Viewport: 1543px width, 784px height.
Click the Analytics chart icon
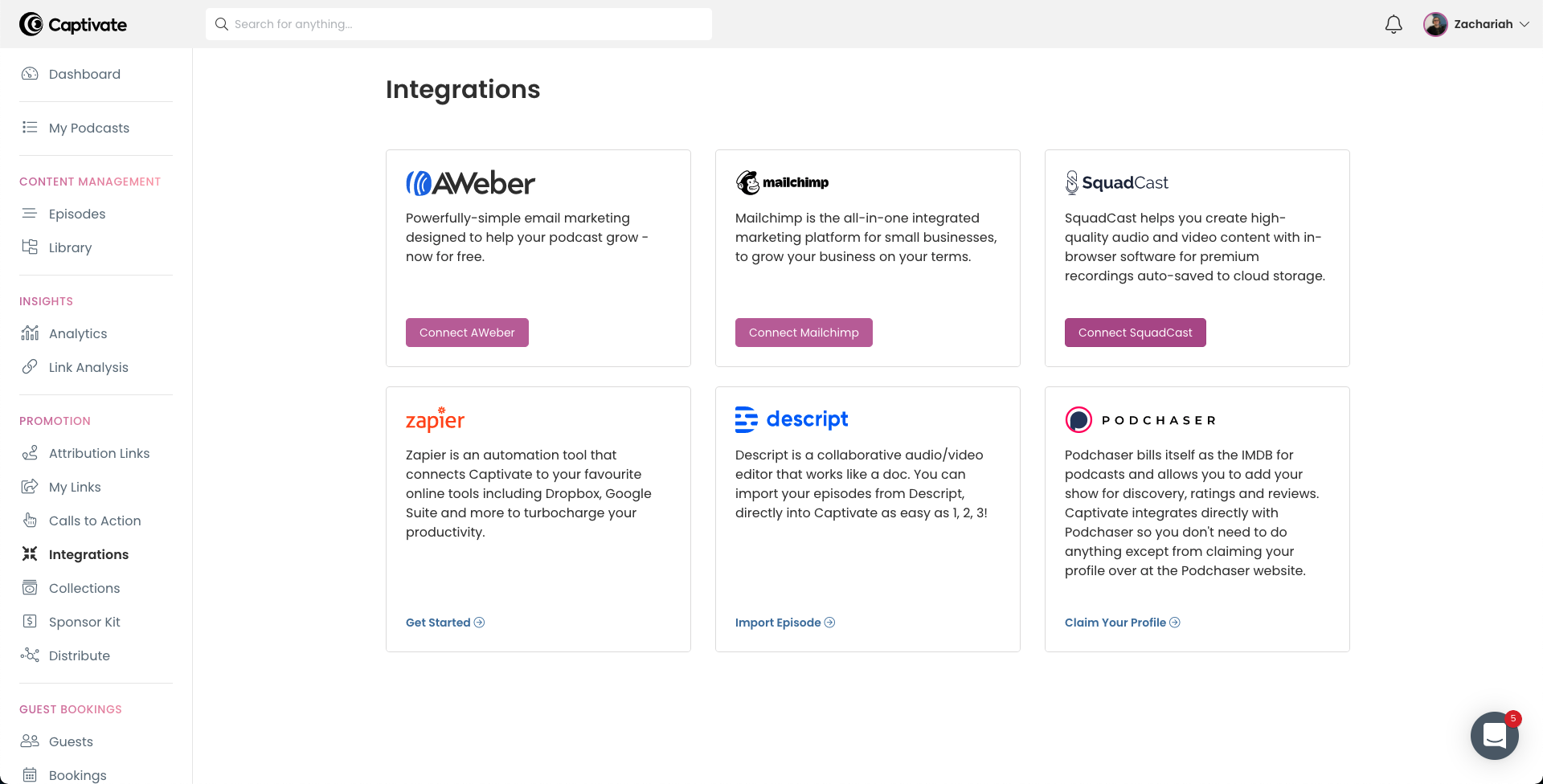coord(30,333)
